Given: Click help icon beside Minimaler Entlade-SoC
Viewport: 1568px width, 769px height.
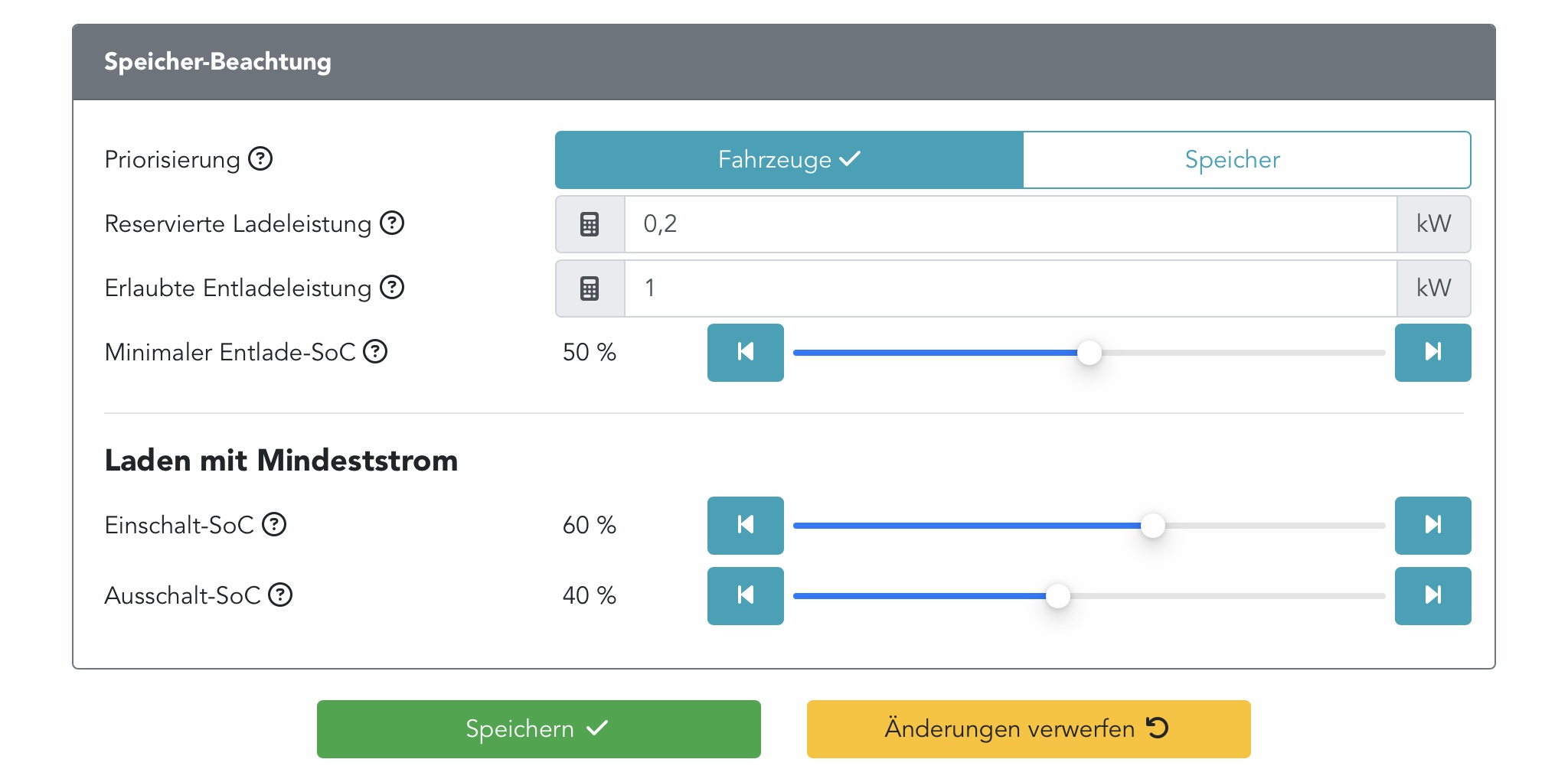Looking at the screenshot, I should click(x=375, y=352).
